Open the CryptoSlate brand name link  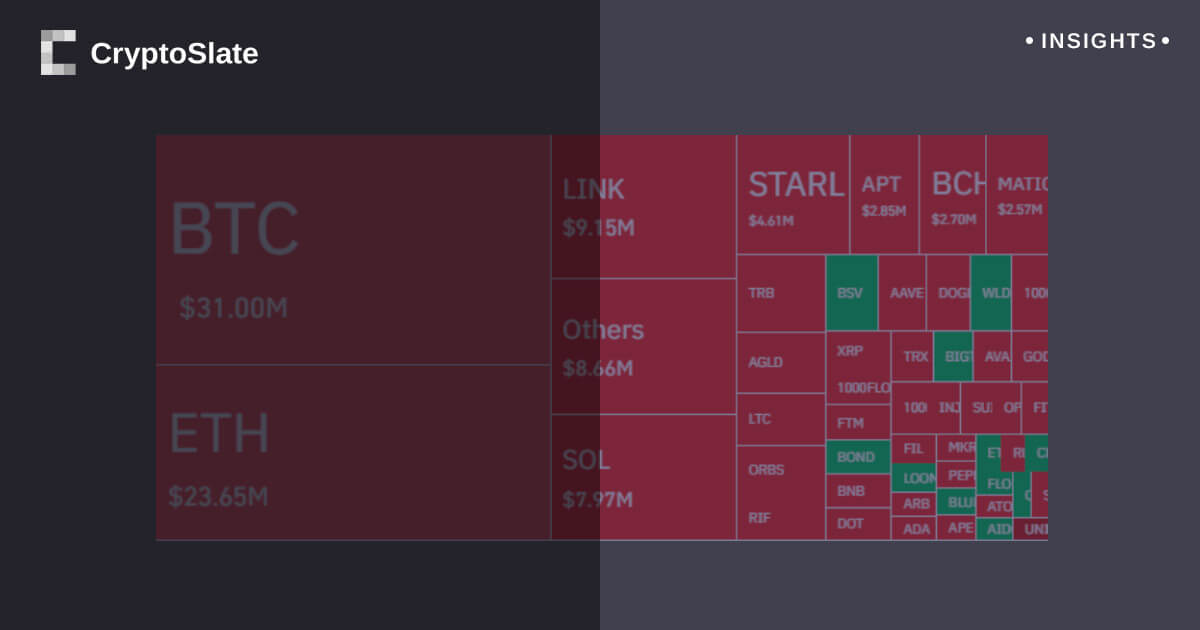coord(174,54)
